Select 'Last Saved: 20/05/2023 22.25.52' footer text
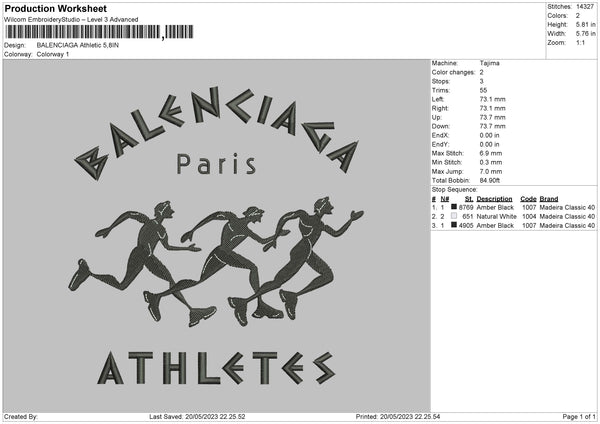Image resolution: width=600 pixels, height=424 pixels. point(197,416)
